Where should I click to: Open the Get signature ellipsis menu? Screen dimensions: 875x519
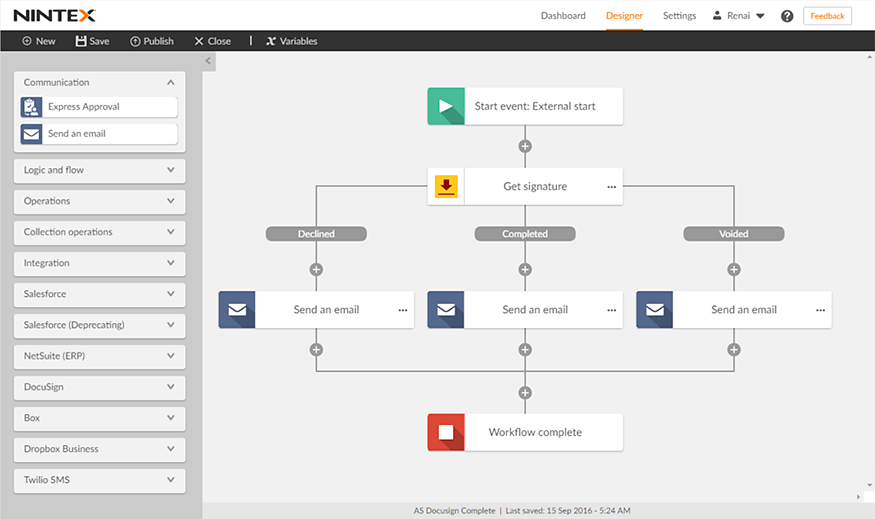point(611,187)
